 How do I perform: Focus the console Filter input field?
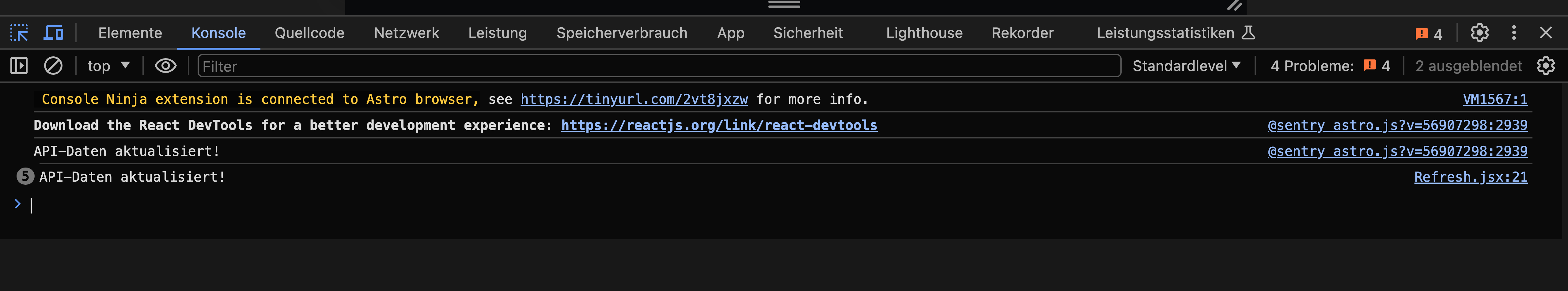point(659,66)
